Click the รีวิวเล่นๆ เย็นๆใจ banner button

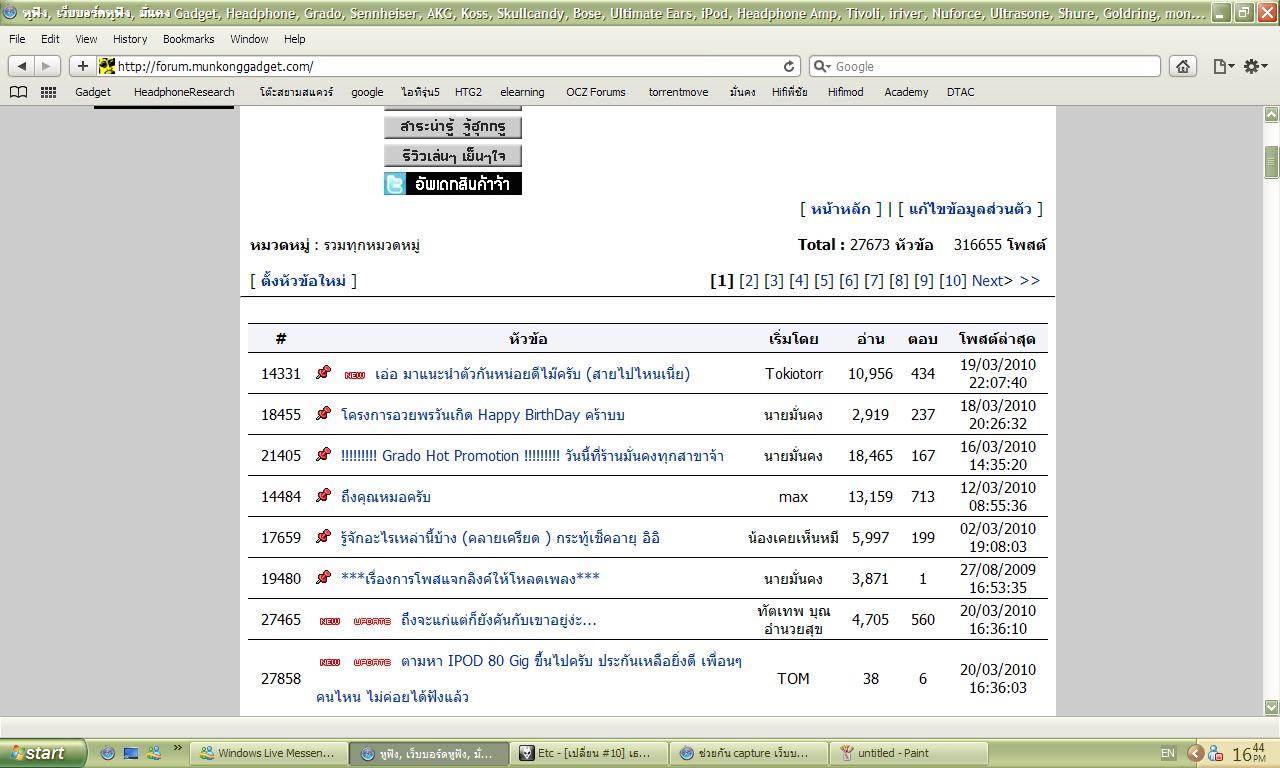click(x=453, y=155)
